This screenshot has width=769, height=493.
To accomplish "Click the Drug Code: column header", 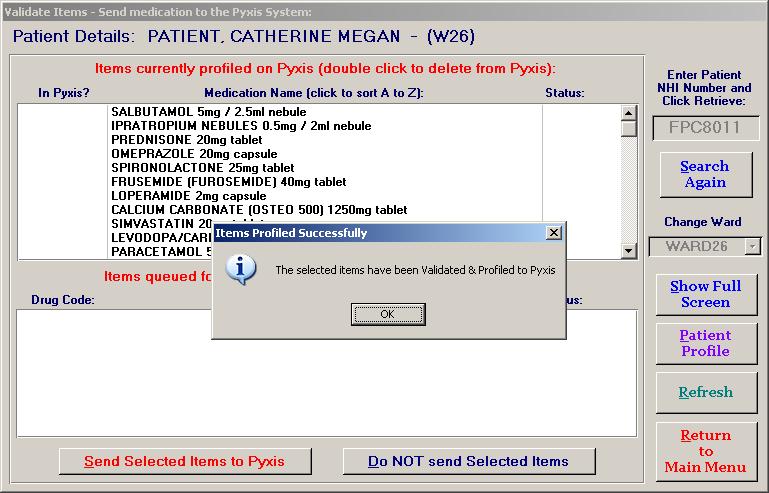I will [63, 300].
